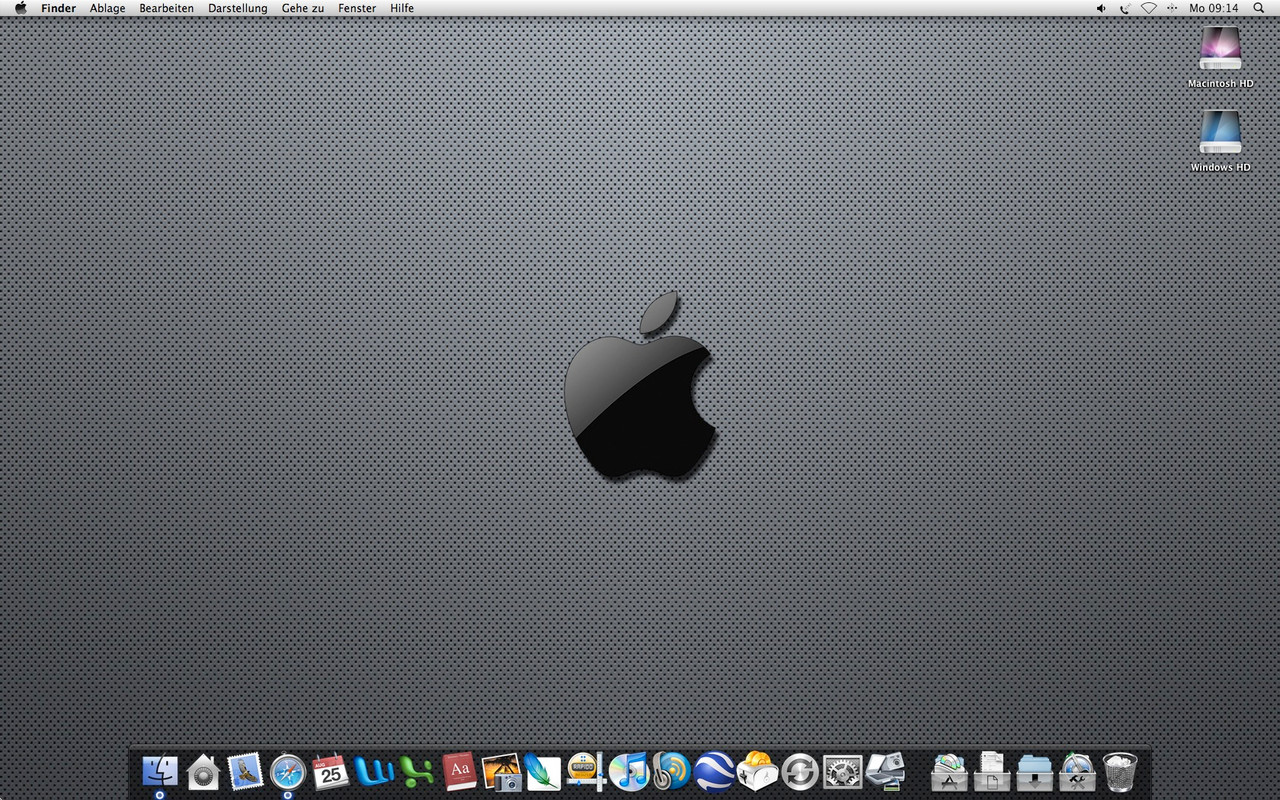Launch the grey sync arrows app
This screenshot has width=1280, height=800.
coord(800,772)
